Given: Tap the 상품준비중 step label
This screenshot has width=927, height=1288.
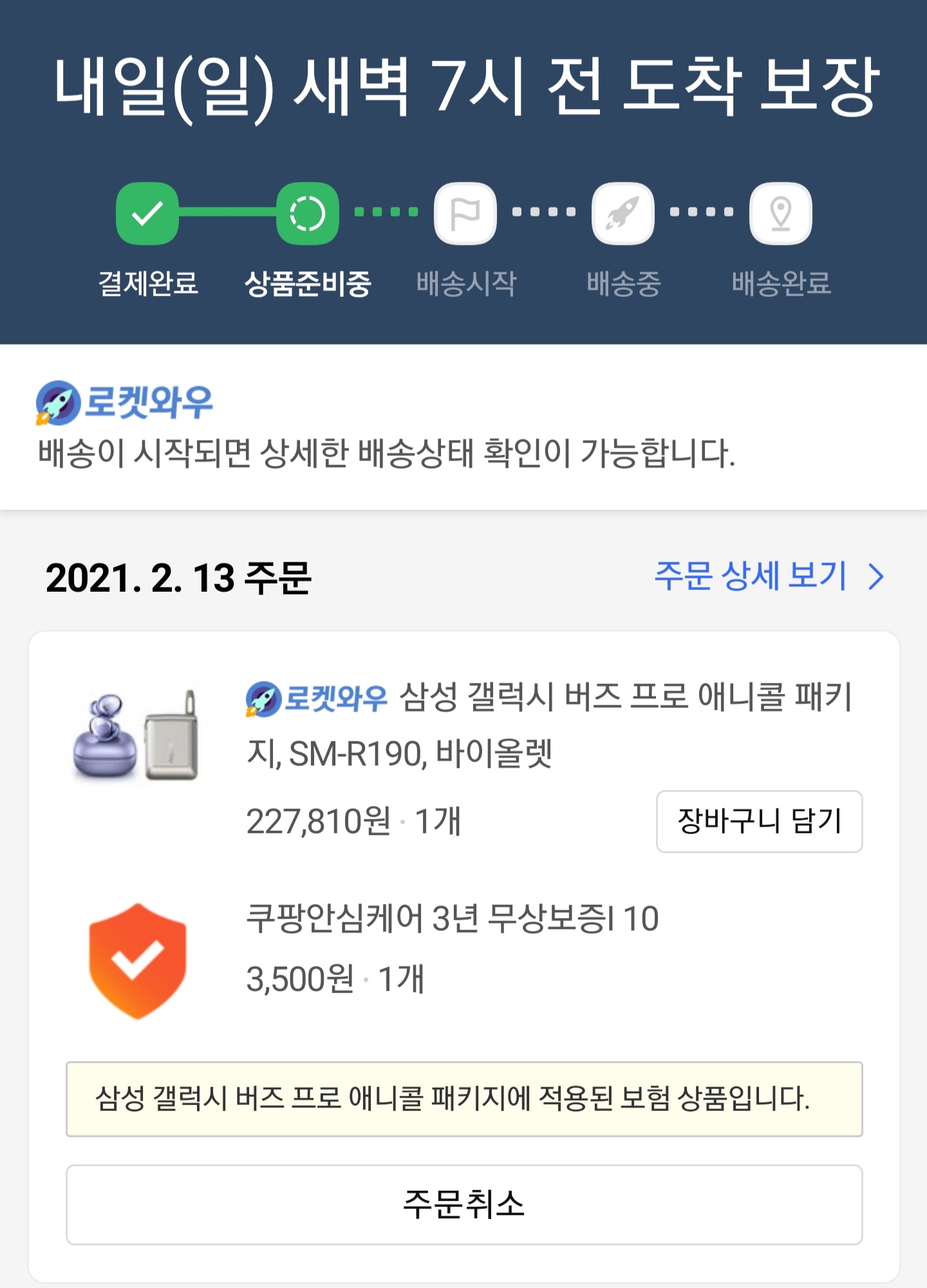Looking at the screenshot, I should pyautogui.click(x=308, y=283).
